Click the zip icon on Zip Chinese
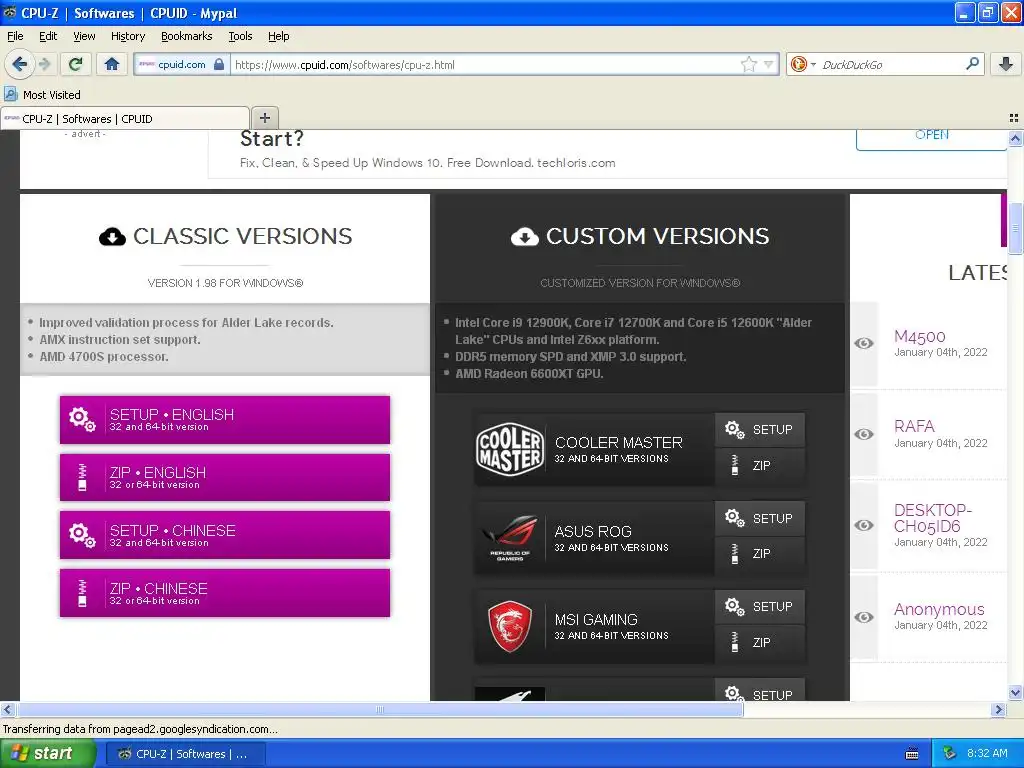This screenshot has height=768, width=1024. tap(82, 593)
